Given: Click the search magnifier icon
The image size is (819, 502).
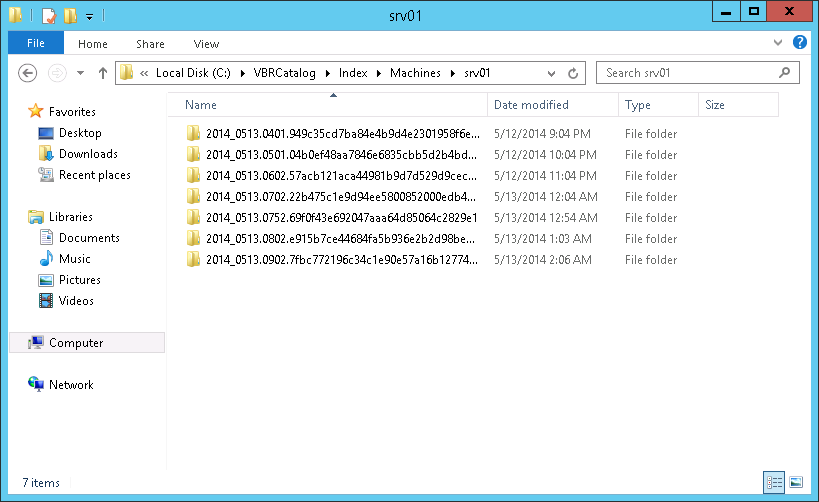Looking at the screenshot, I should (x=784, y=73).
